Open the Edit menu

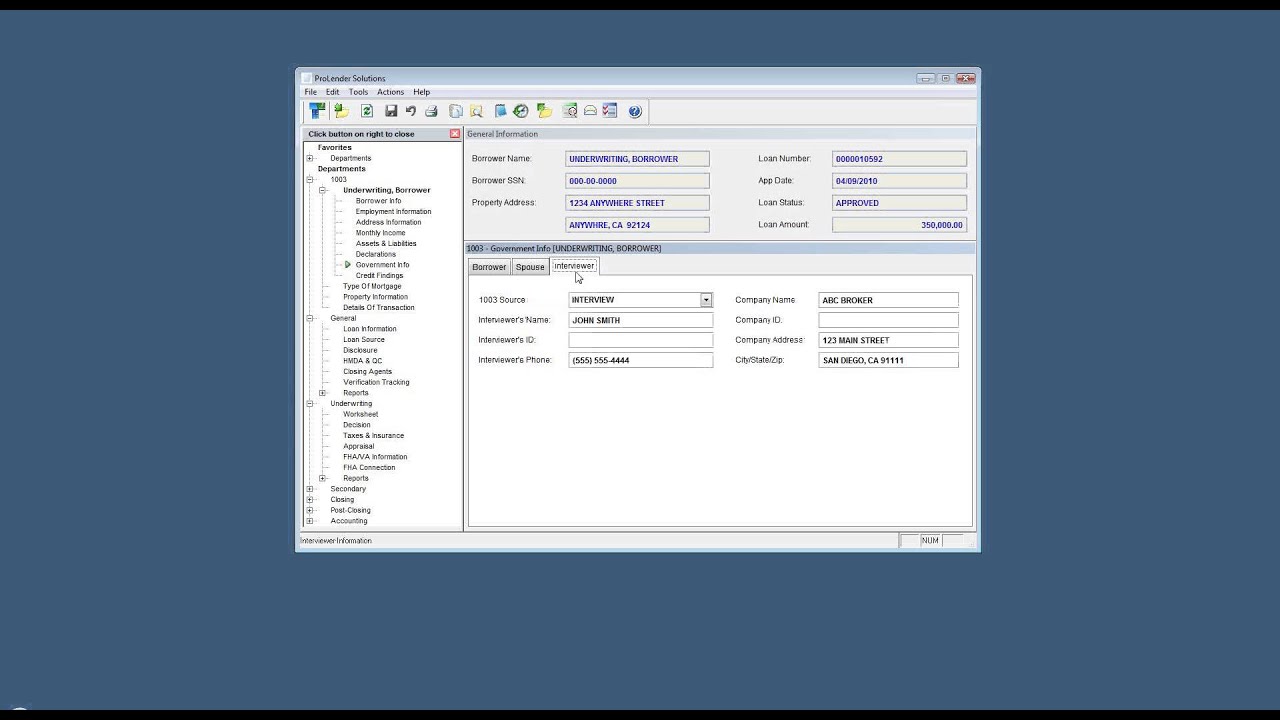(333, 92)
